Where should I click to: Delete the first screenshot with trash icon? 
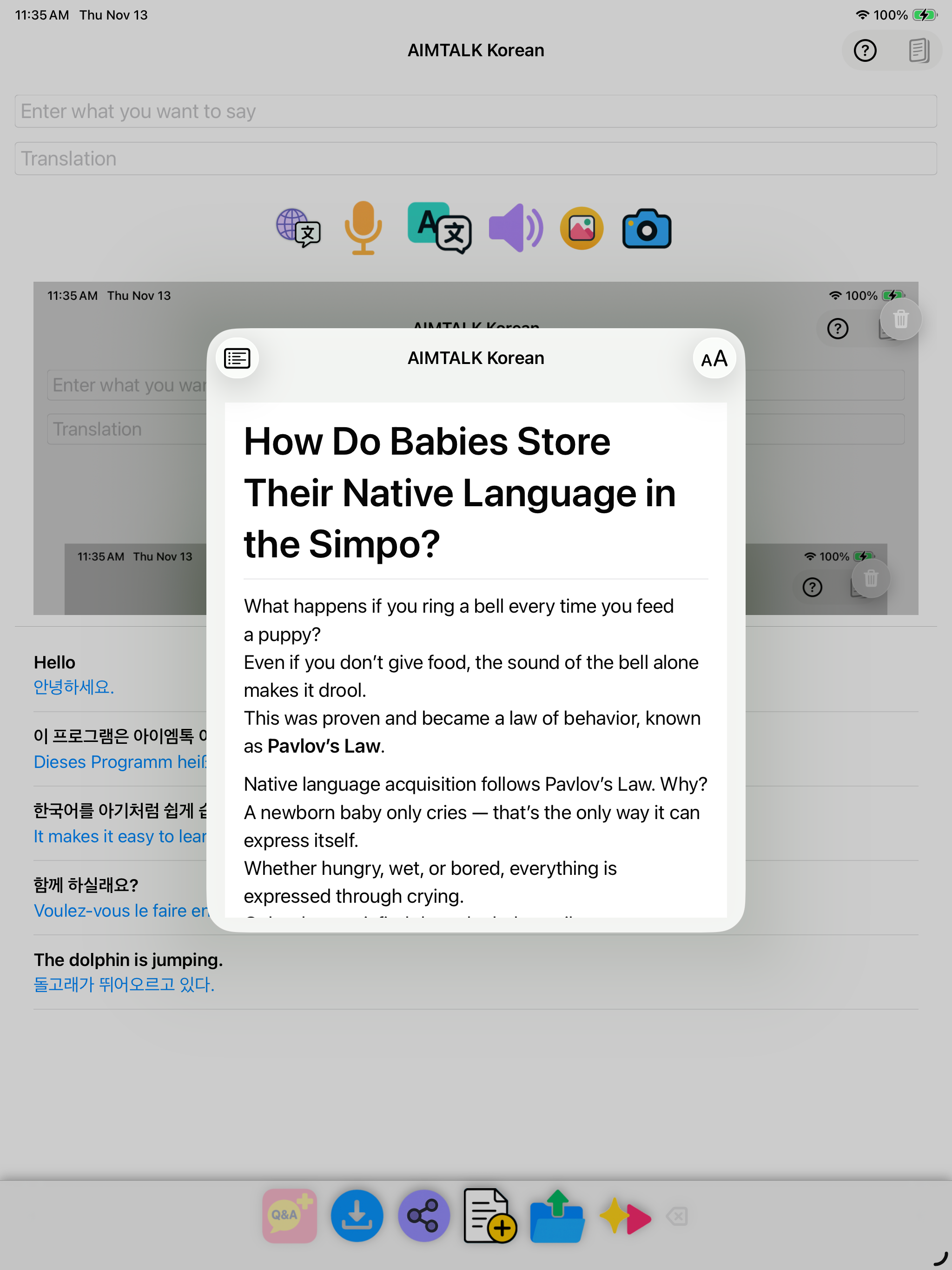point(901,318)
